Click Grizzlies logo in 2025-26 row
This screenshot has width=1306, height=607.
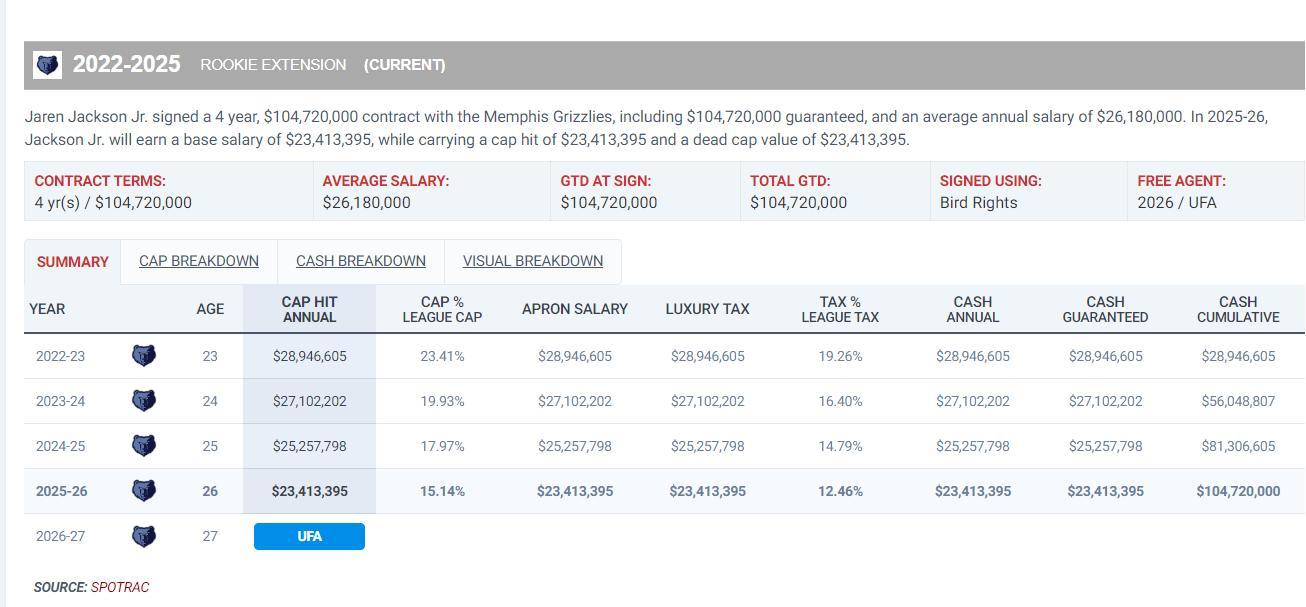point(144,491)
